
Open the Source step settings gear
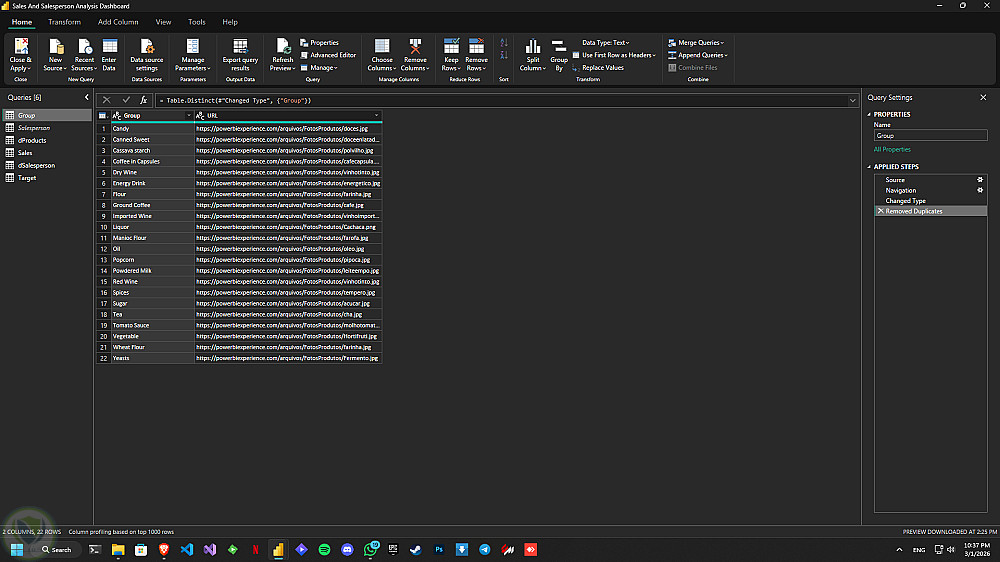tap(980, 180)
